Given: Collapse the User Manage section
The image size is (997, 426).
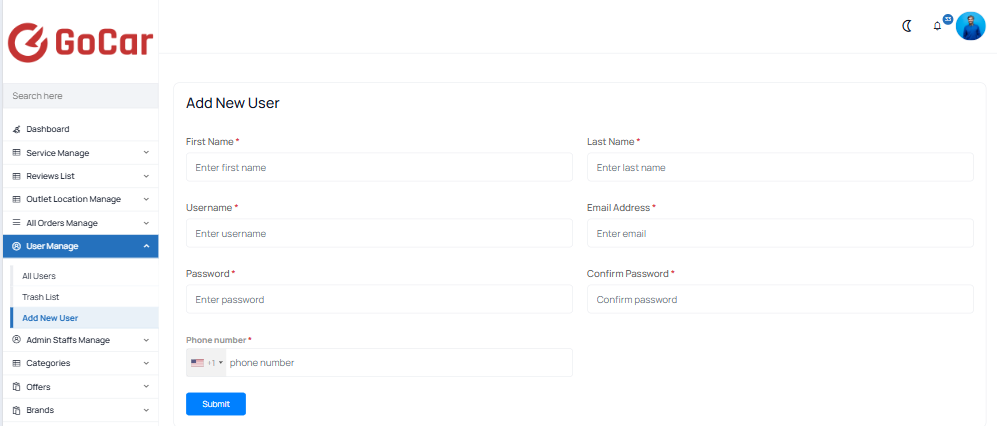Looking at the screenshot, I should [79, 246].
